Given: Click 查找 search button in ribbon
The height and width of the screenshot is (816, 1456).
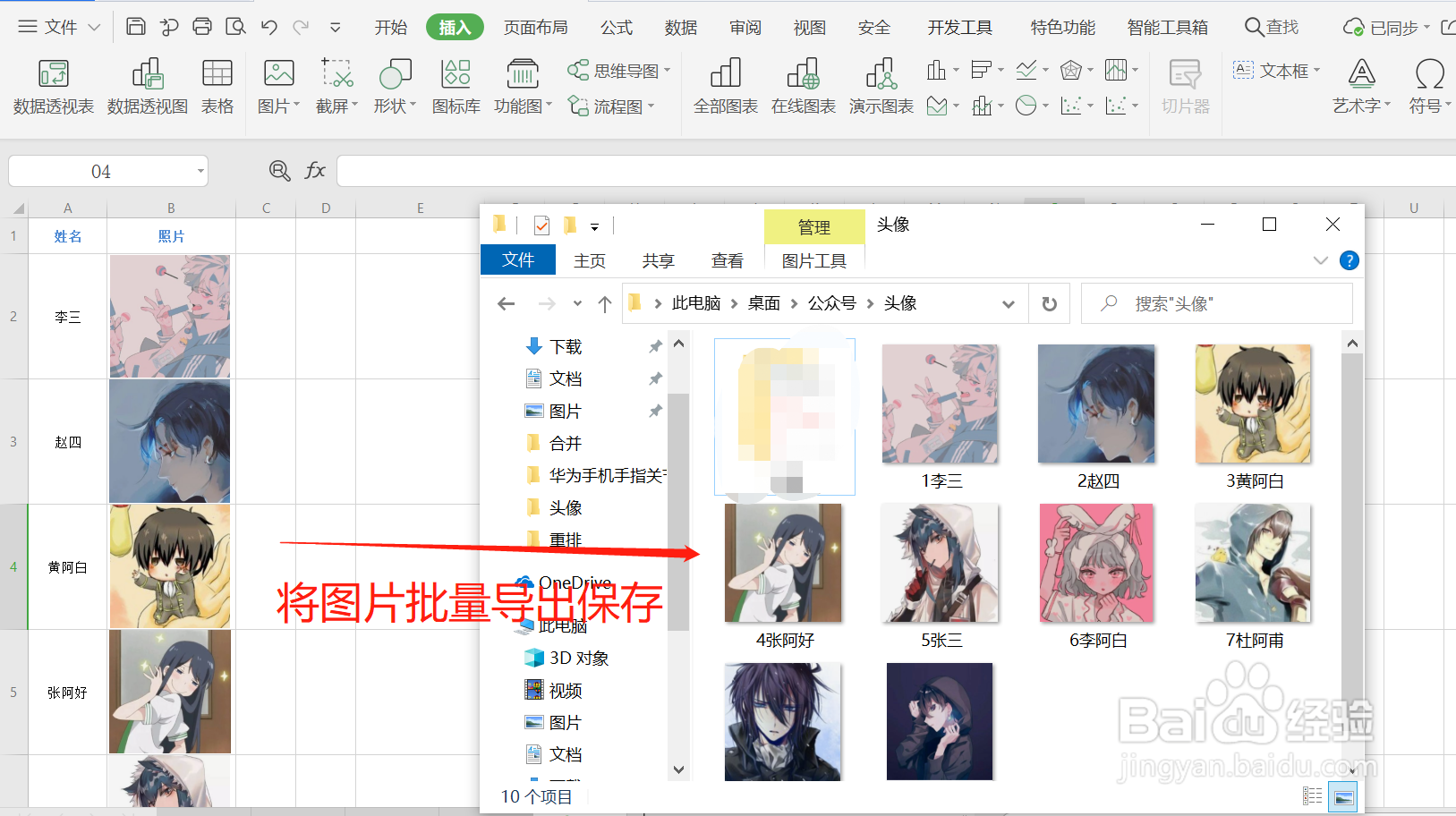Looking at the screenshot, I should pyautogui.click(x=1272, y=28).
